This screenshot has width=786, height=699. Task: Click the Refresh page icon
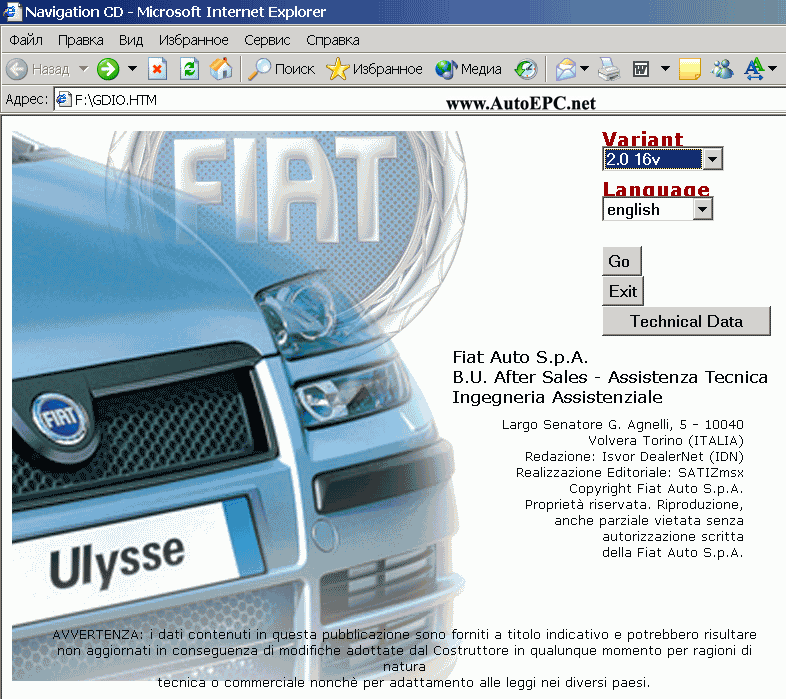point(189,69)
